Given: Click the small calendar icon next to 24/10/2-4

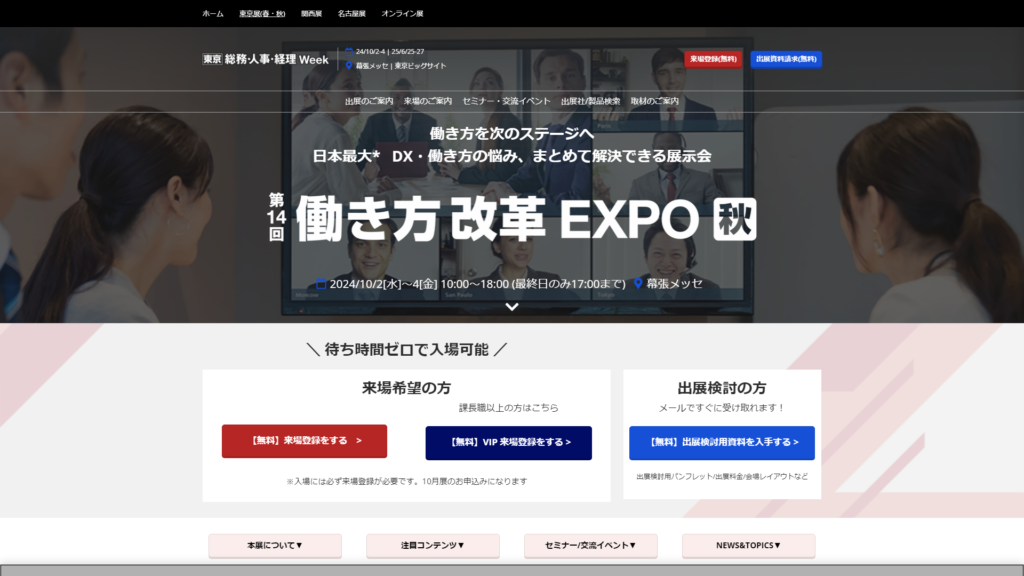Looking at the screenshot, I should point(349,52).
